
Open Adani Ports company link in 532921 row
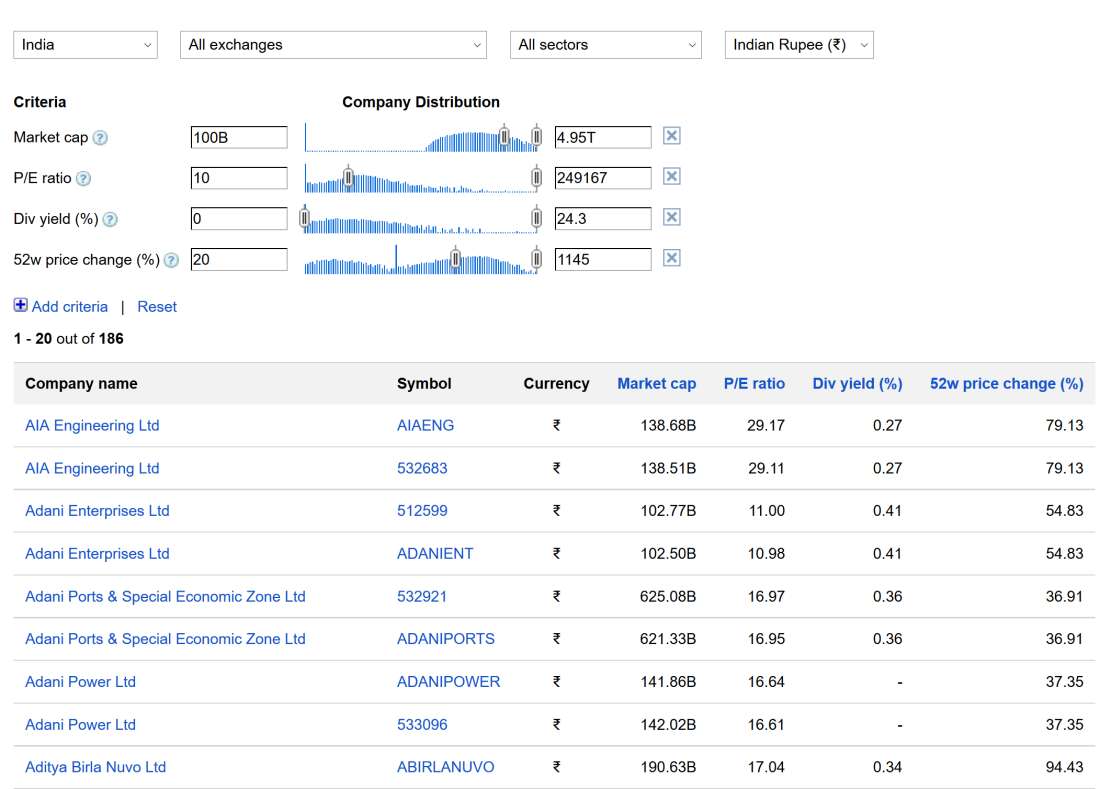[166, 597]
